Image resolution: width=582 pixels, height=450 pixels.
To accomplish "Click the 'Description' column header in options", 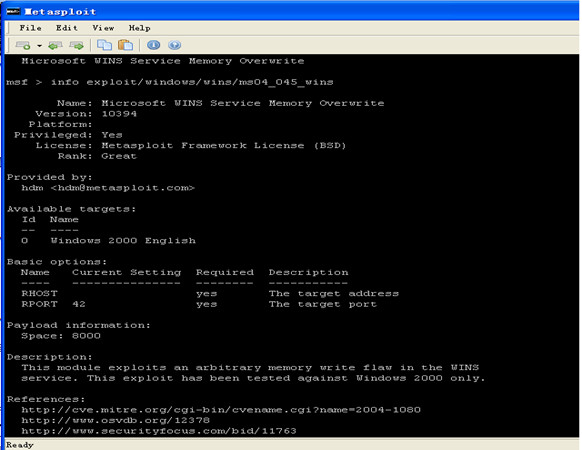I will pos(308,273).
